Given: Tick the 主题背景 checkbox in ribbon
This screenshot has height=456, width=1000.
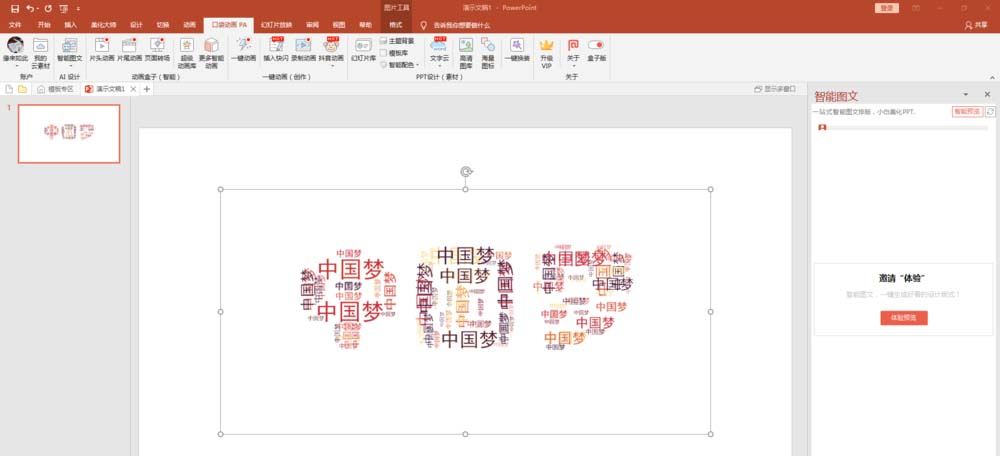Looking at the screenshot, I should pos(384,40).
